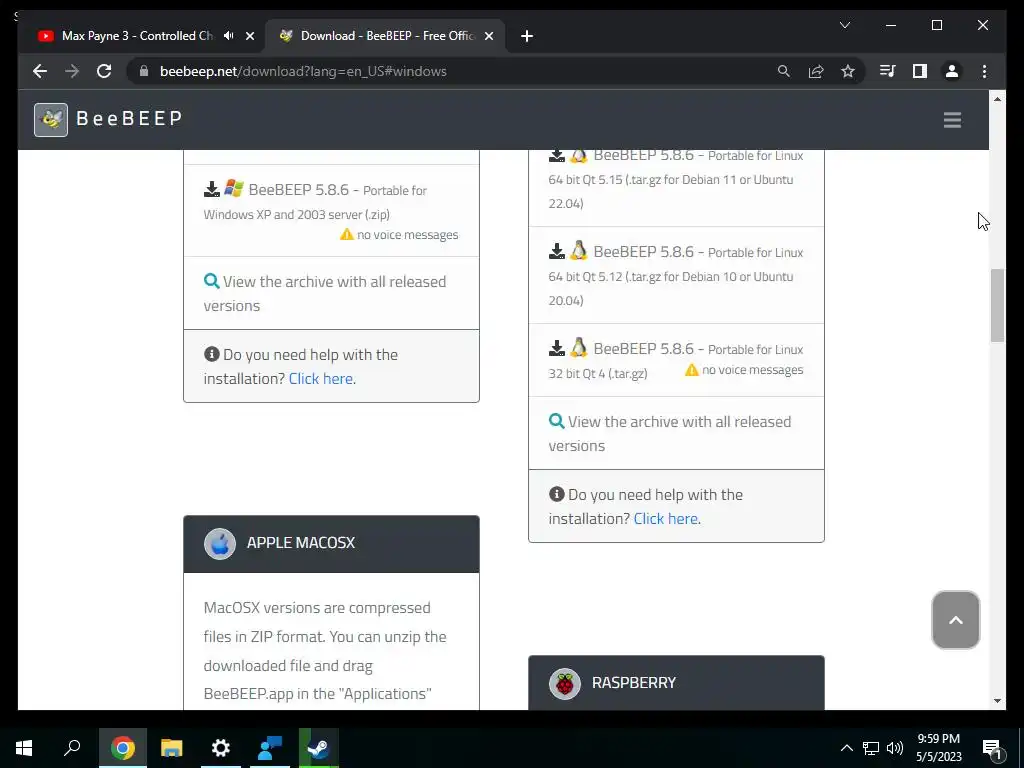The width and height of the screenshot is (1024, 768).
Task: Open a new browser tab
Action: (527, 36)
